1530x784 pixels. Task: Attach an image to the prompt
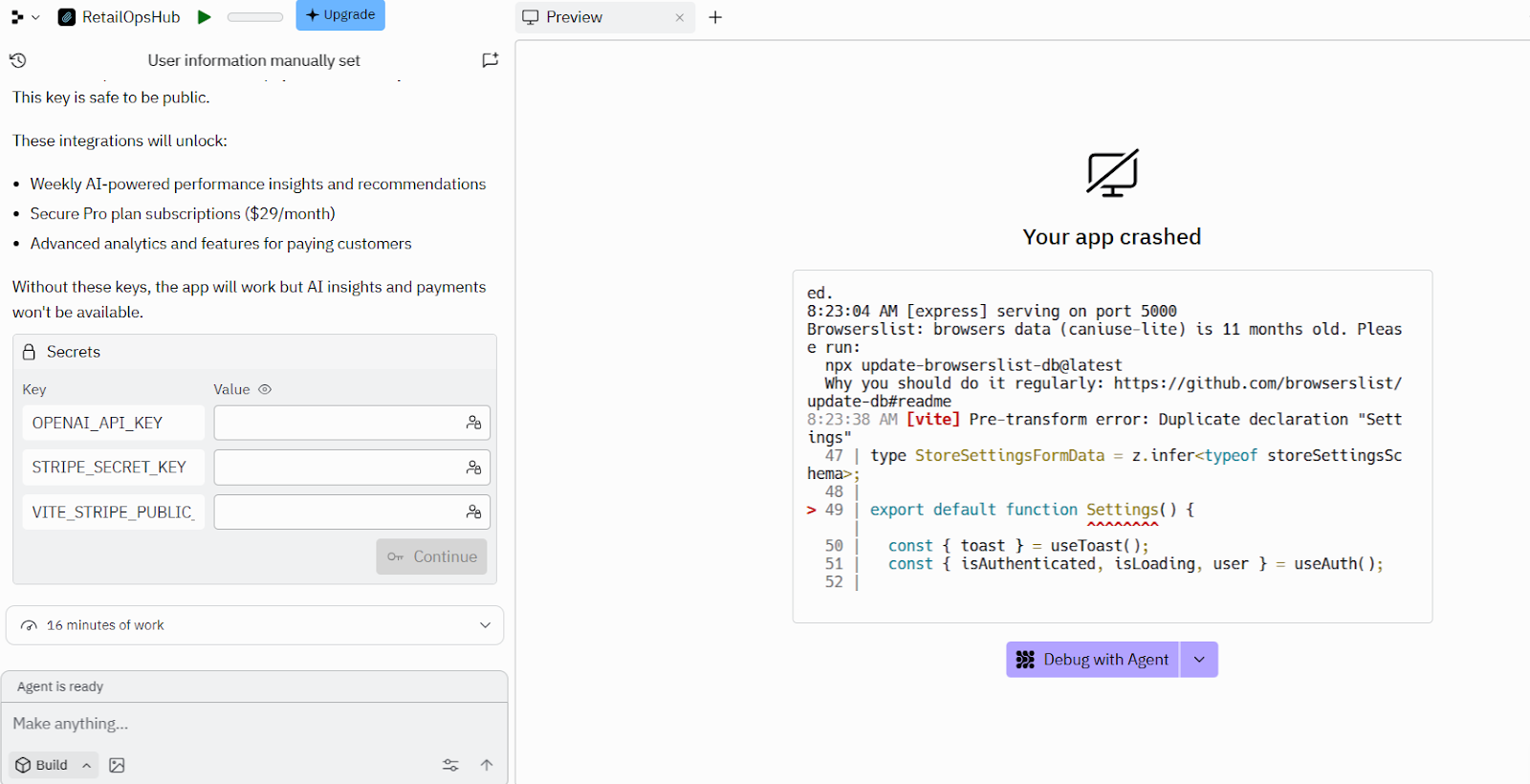[x=118, y=765]
